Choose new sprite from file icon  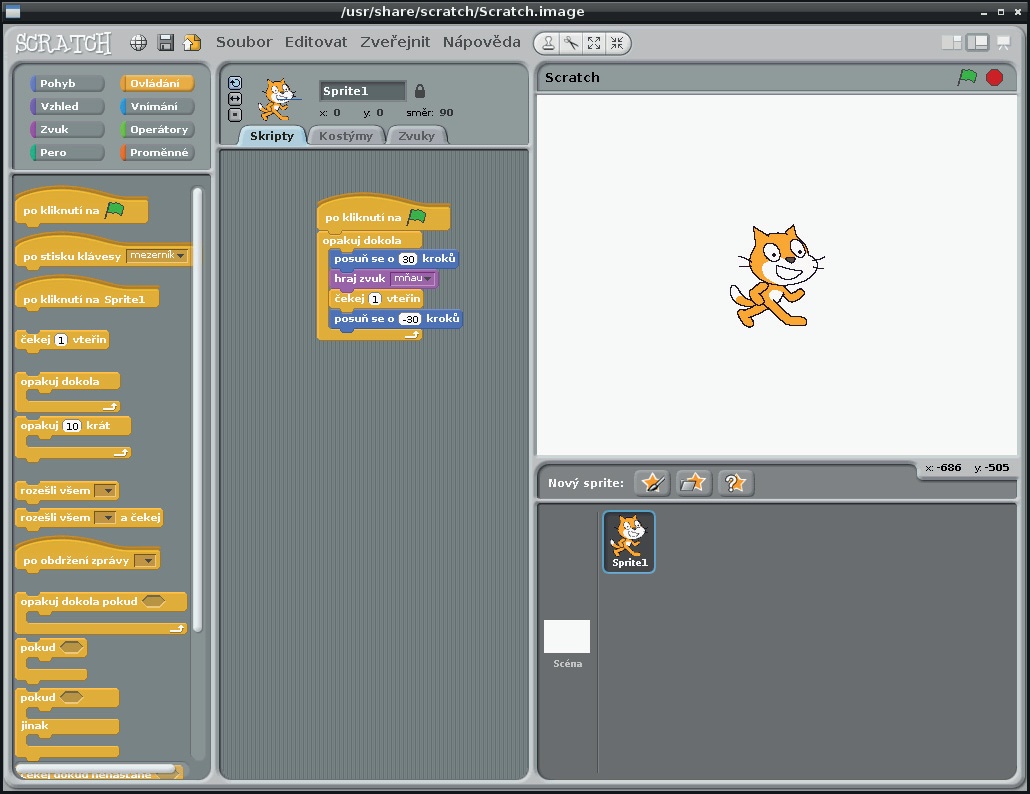[x=693, y=483]
